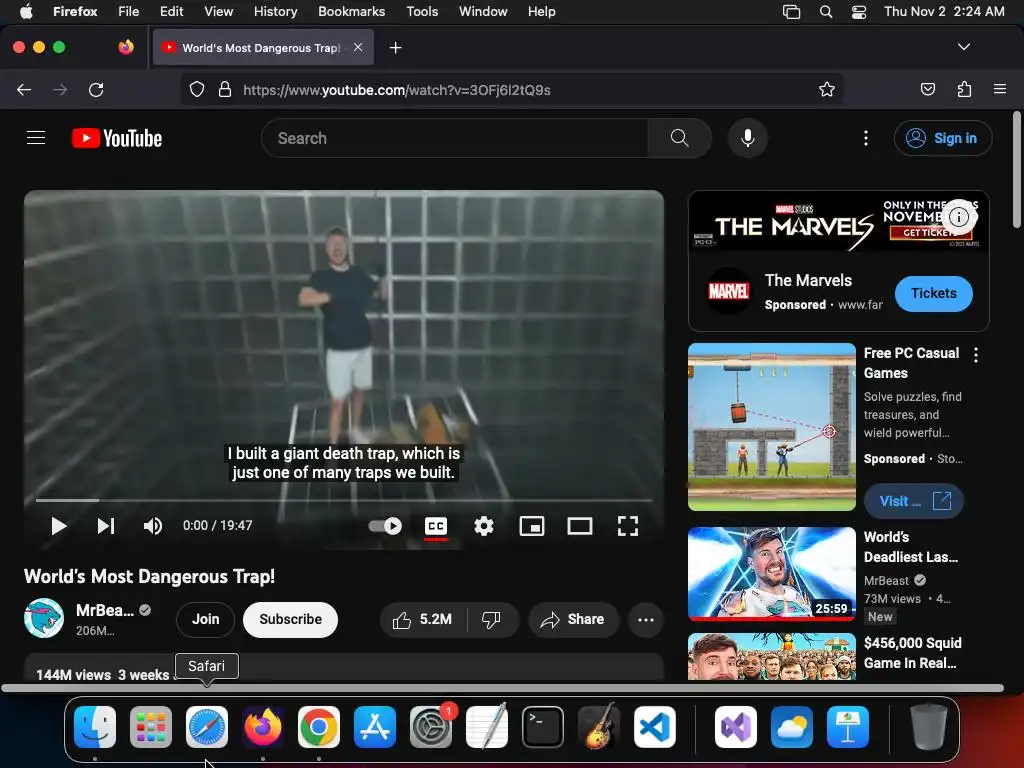Screen dimensions: 1024x768
Task: Open Visual Studio Code from Dock
Action: point(654,727)
